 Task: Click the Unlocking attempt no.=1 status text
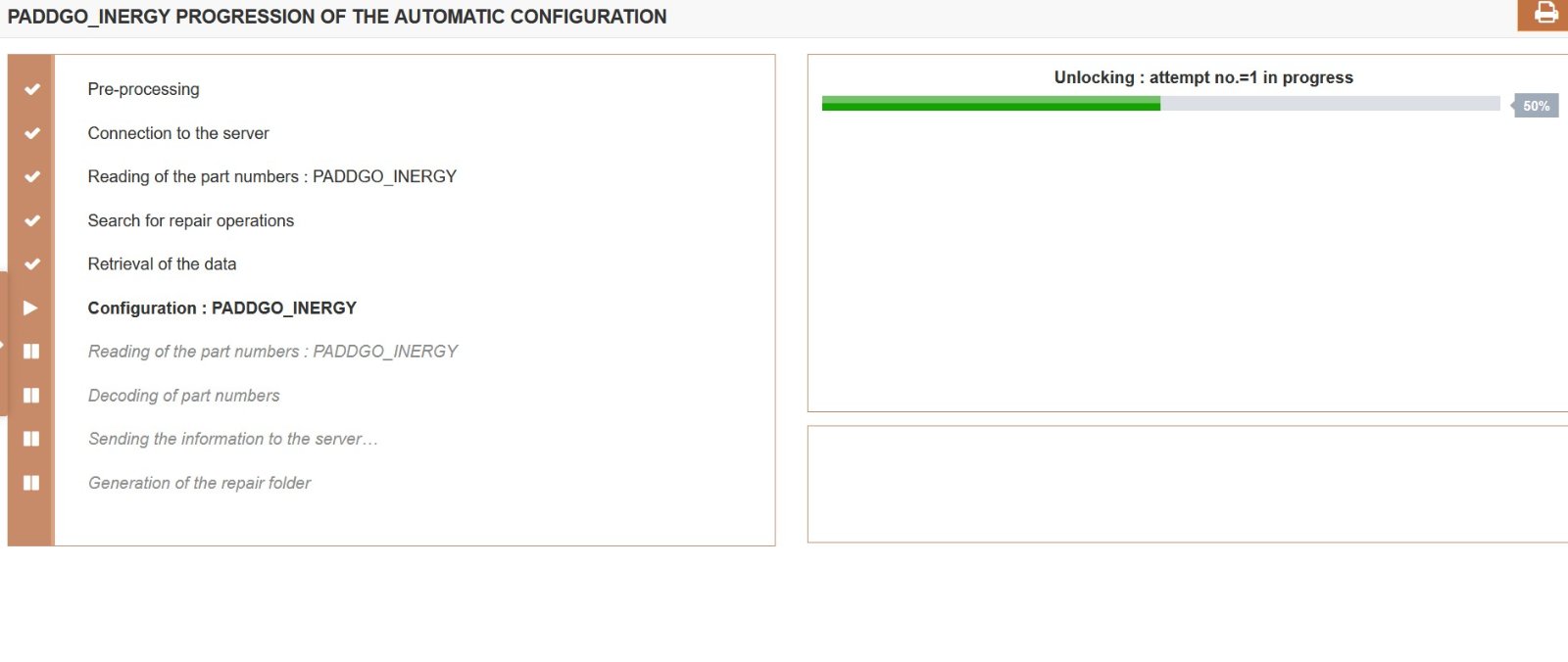pos(1203,77)
